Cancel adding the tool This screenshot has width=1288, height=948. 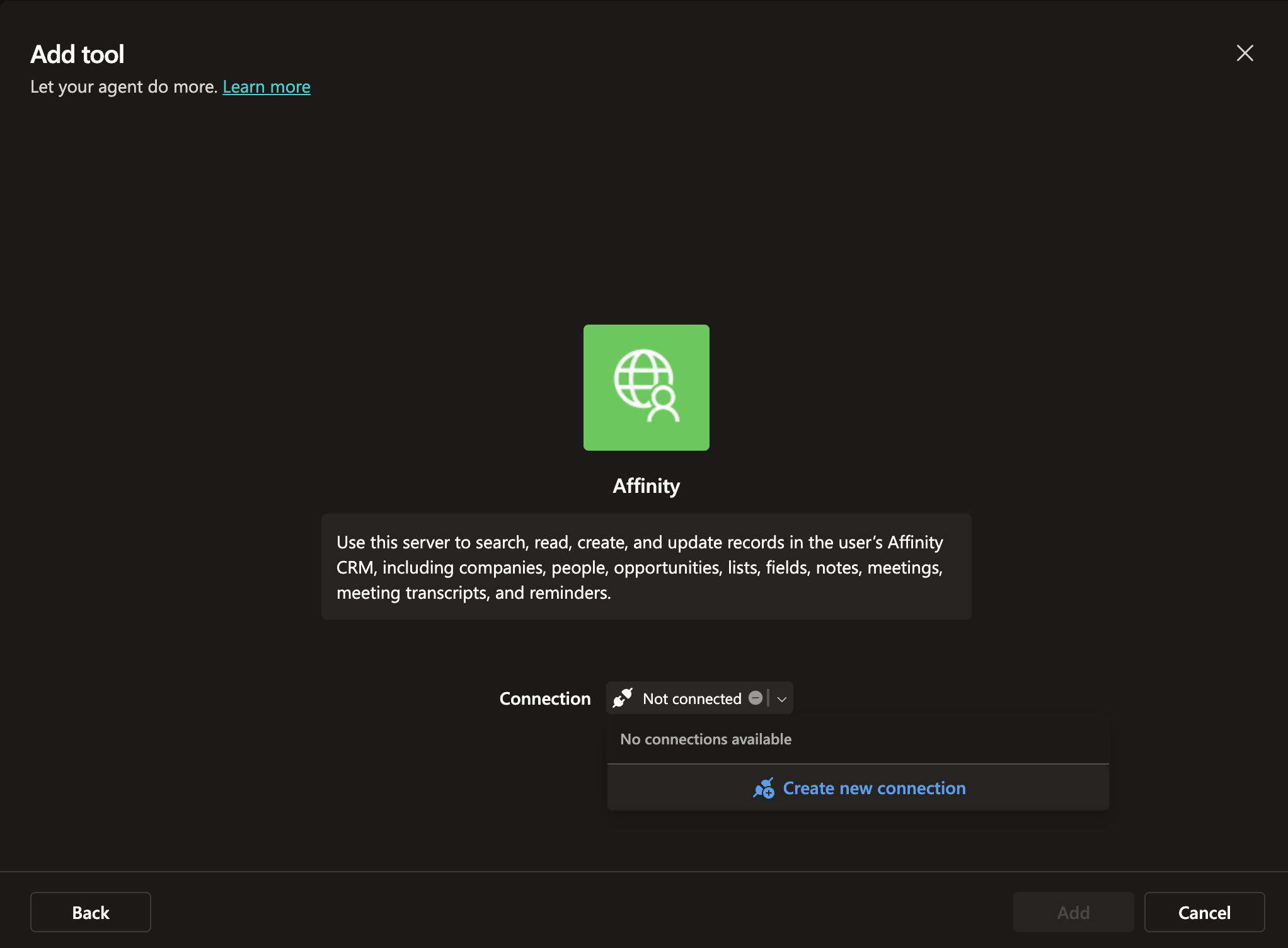(x=1204, y=912)
